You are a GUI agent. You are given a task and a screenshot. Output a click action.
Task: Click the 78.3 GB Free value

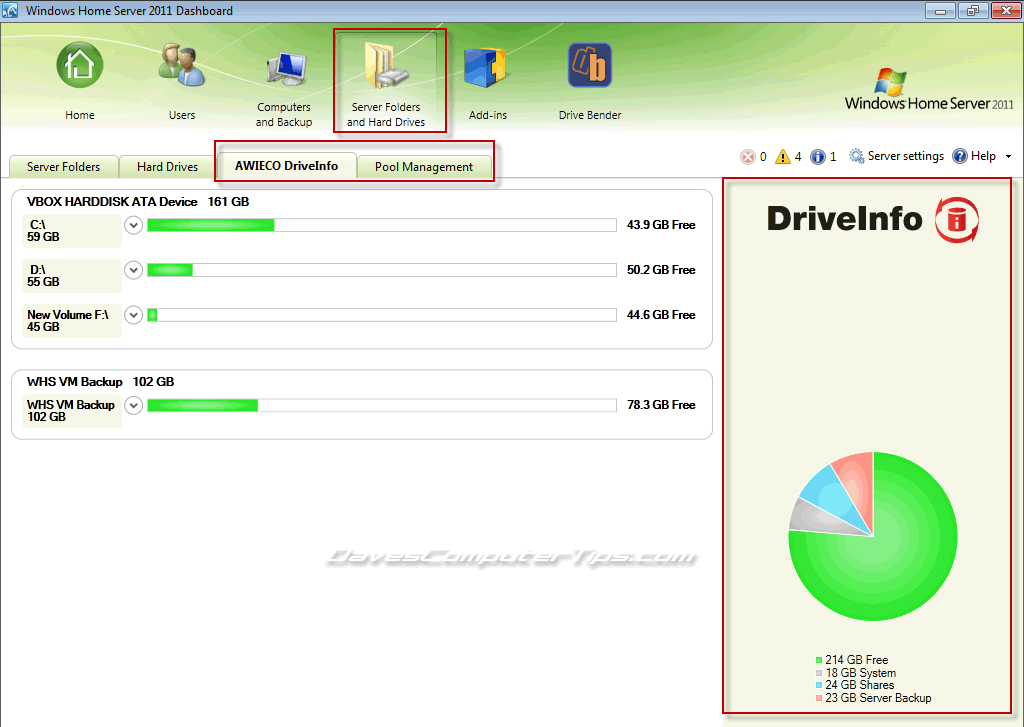[x=661, y=405]
